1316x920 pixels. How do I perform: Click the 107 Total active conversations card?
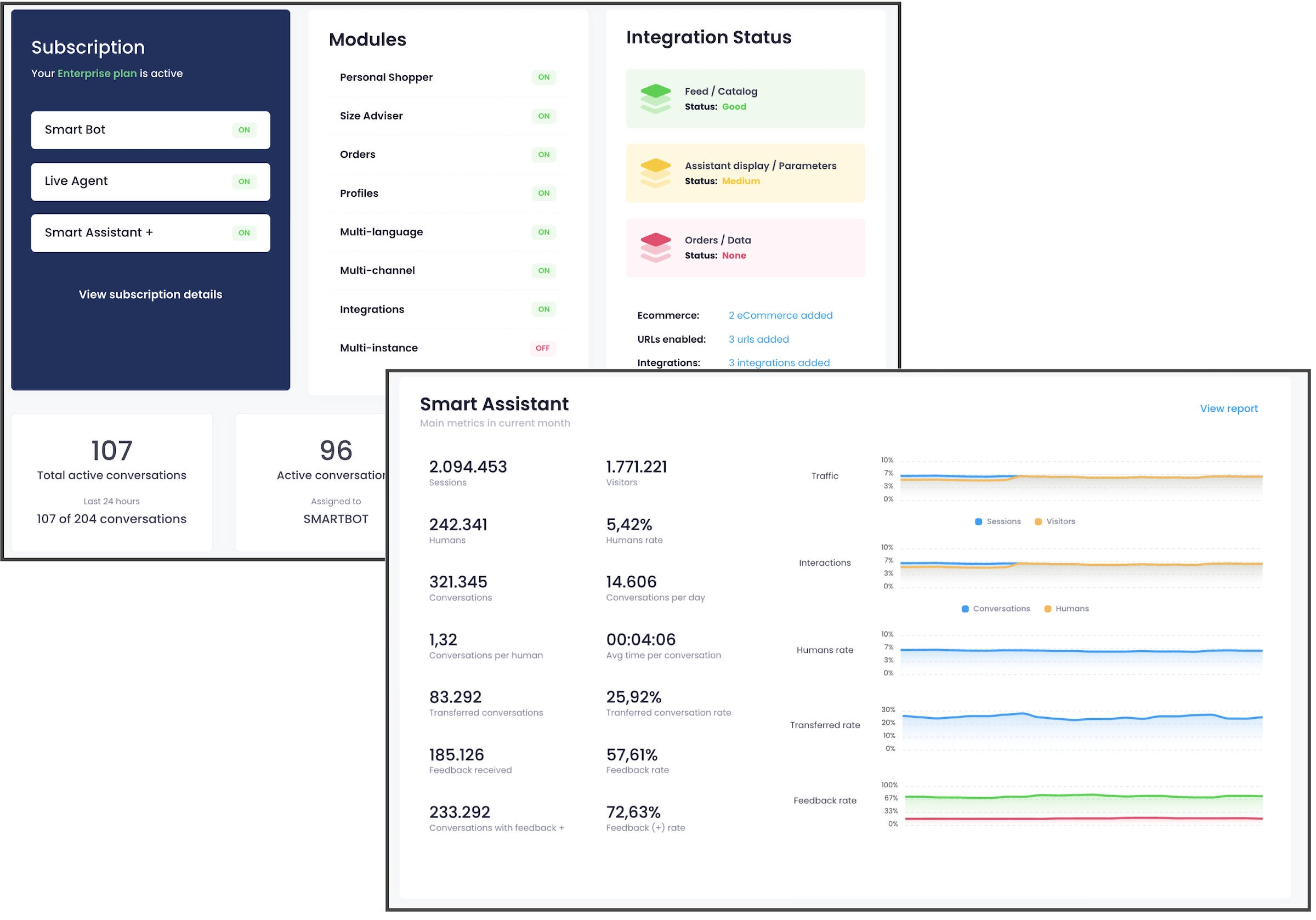point(111,482)
